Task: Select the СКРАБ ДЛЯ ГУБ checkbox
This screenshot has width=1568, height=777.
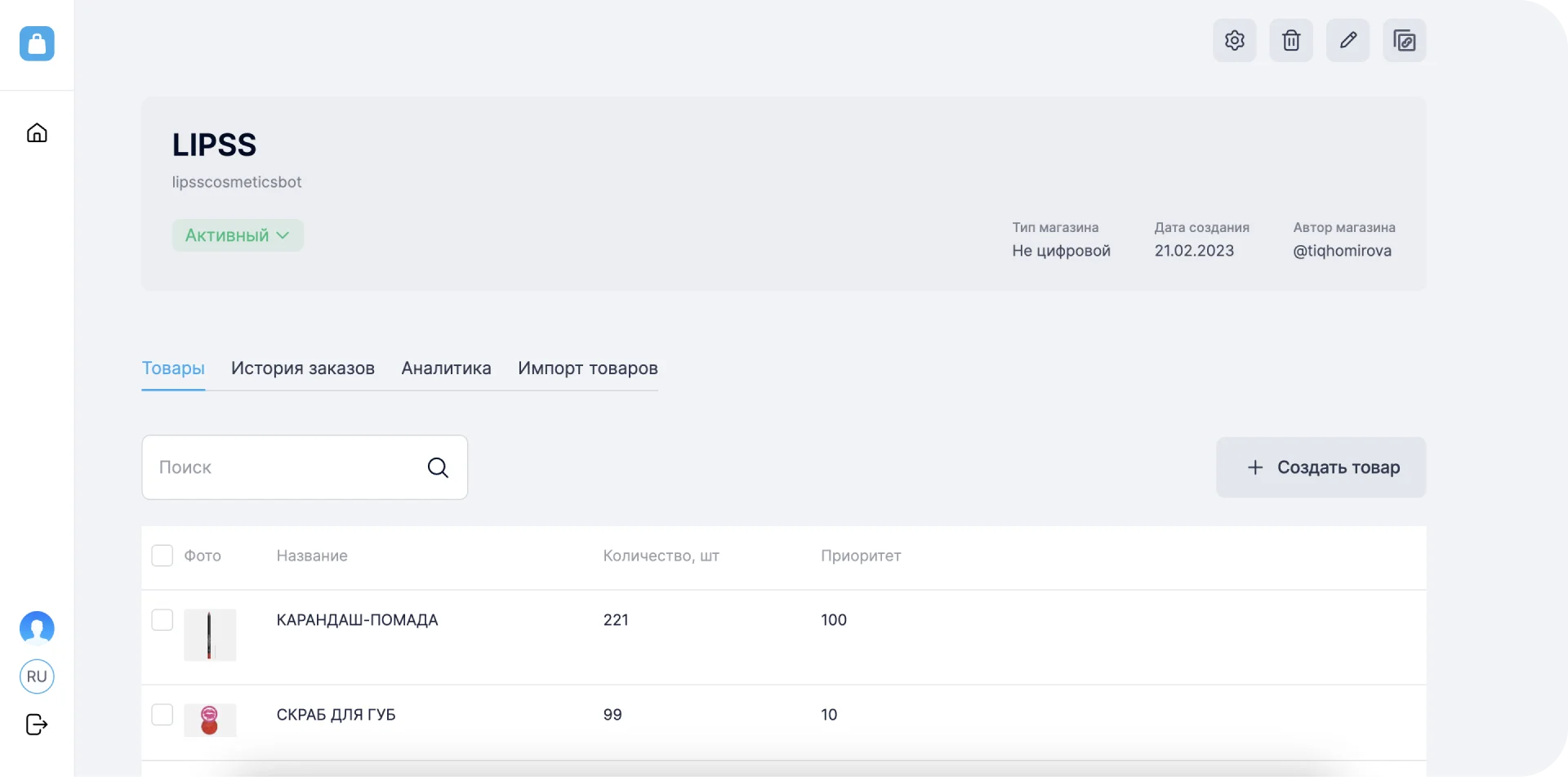Action: click(x=163, y=715)
